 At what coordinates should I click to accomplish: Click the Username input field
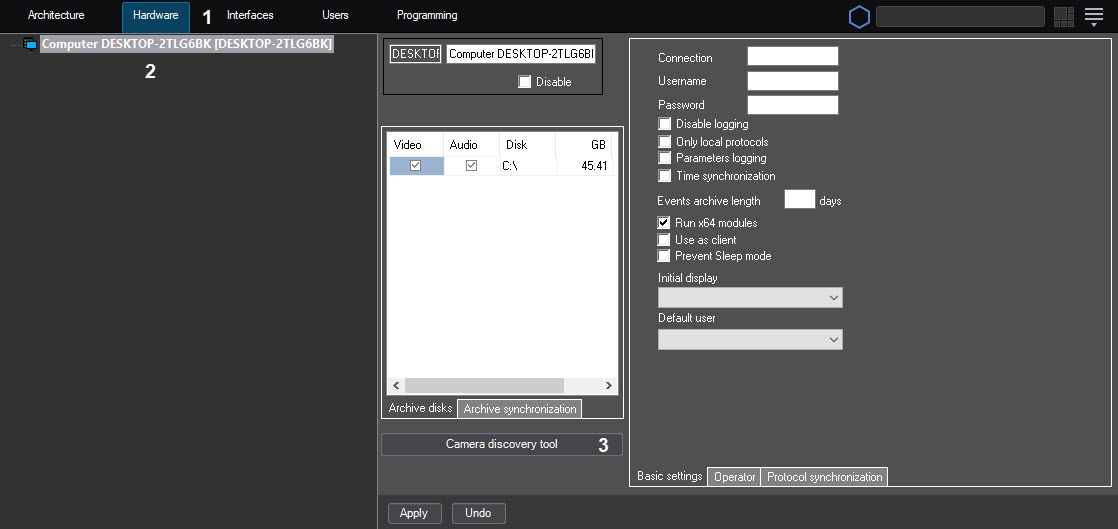793,81
